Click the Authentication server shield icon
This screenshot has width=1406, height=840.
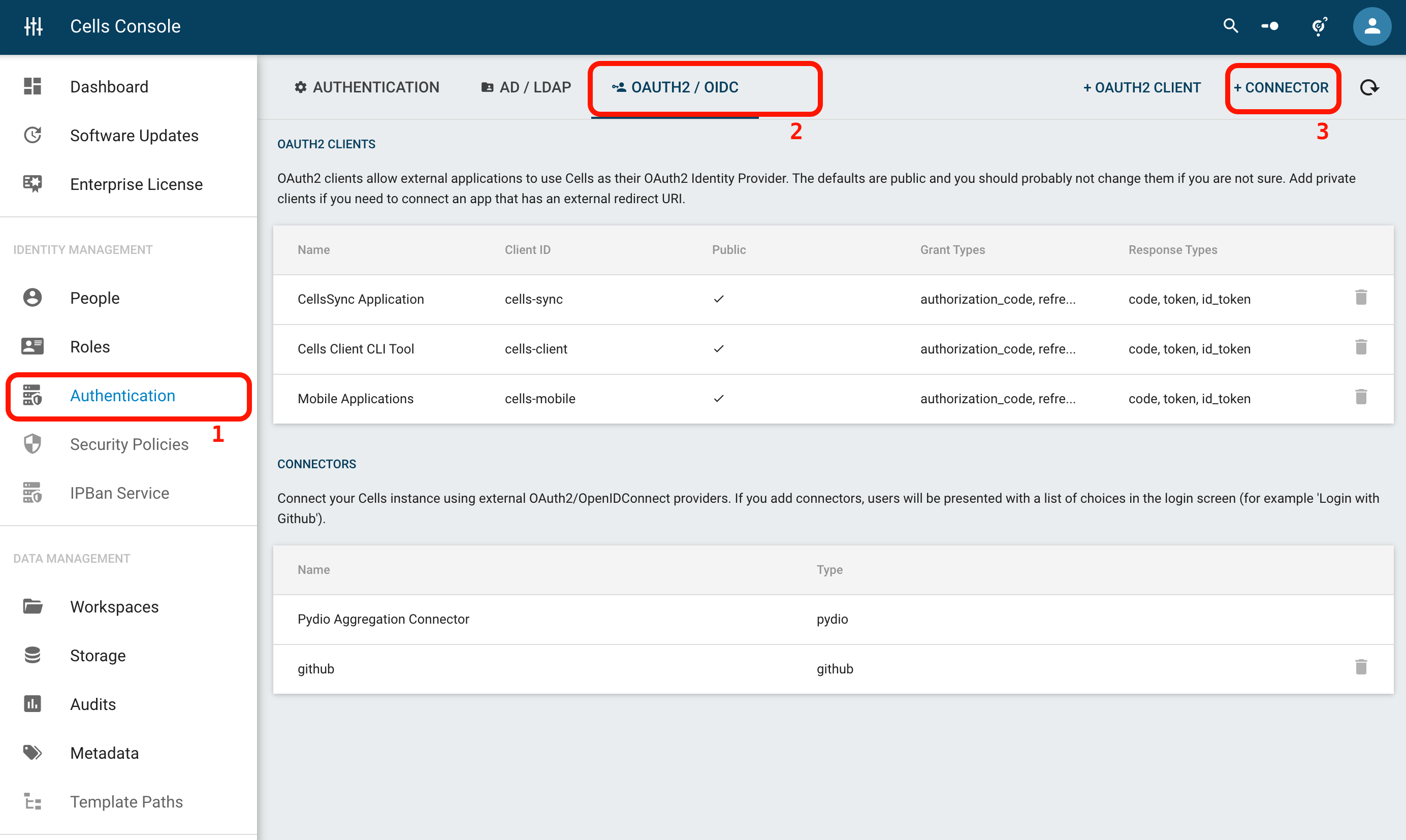33,395
